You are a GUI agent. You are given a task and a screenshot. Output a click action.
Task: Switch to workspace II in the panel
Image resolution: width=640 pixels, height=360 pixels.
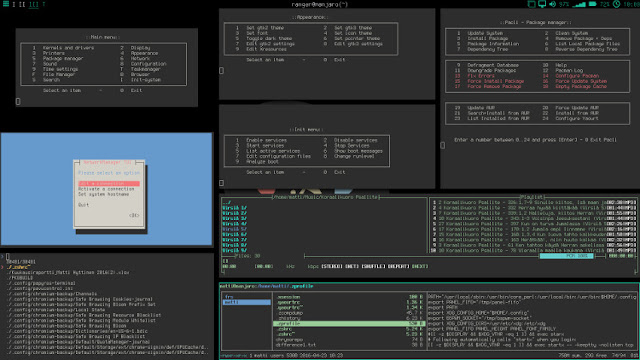click(22, 4)
